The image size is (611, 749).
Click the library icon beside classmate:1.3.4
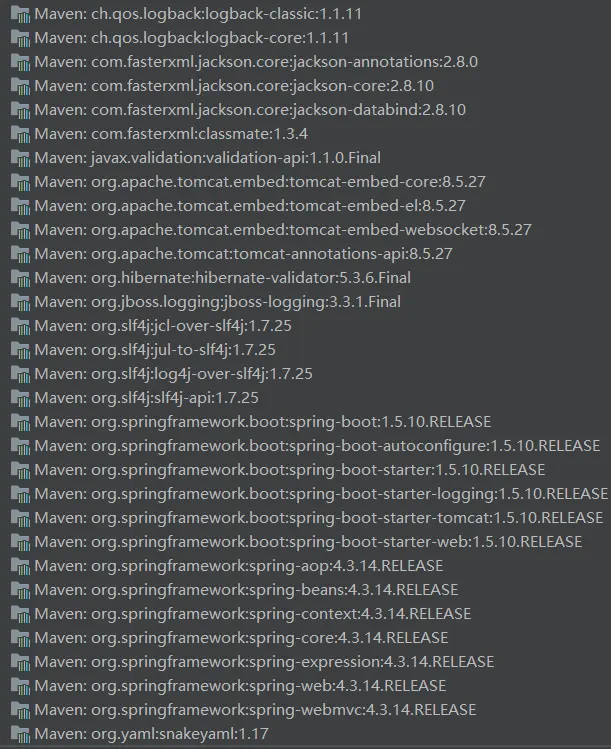[20, 134]
